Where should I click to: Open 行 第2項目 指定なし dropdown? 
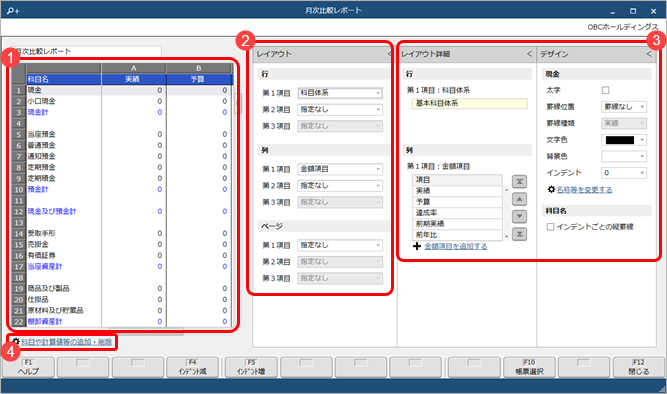tap(340, 109)
